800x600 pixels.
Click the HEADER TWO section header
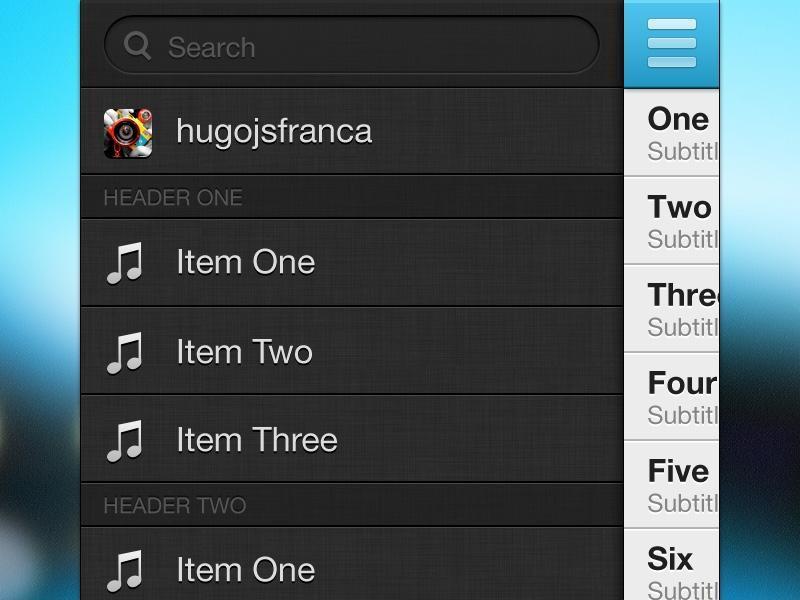pyautogui.click(x=175, y=506)
